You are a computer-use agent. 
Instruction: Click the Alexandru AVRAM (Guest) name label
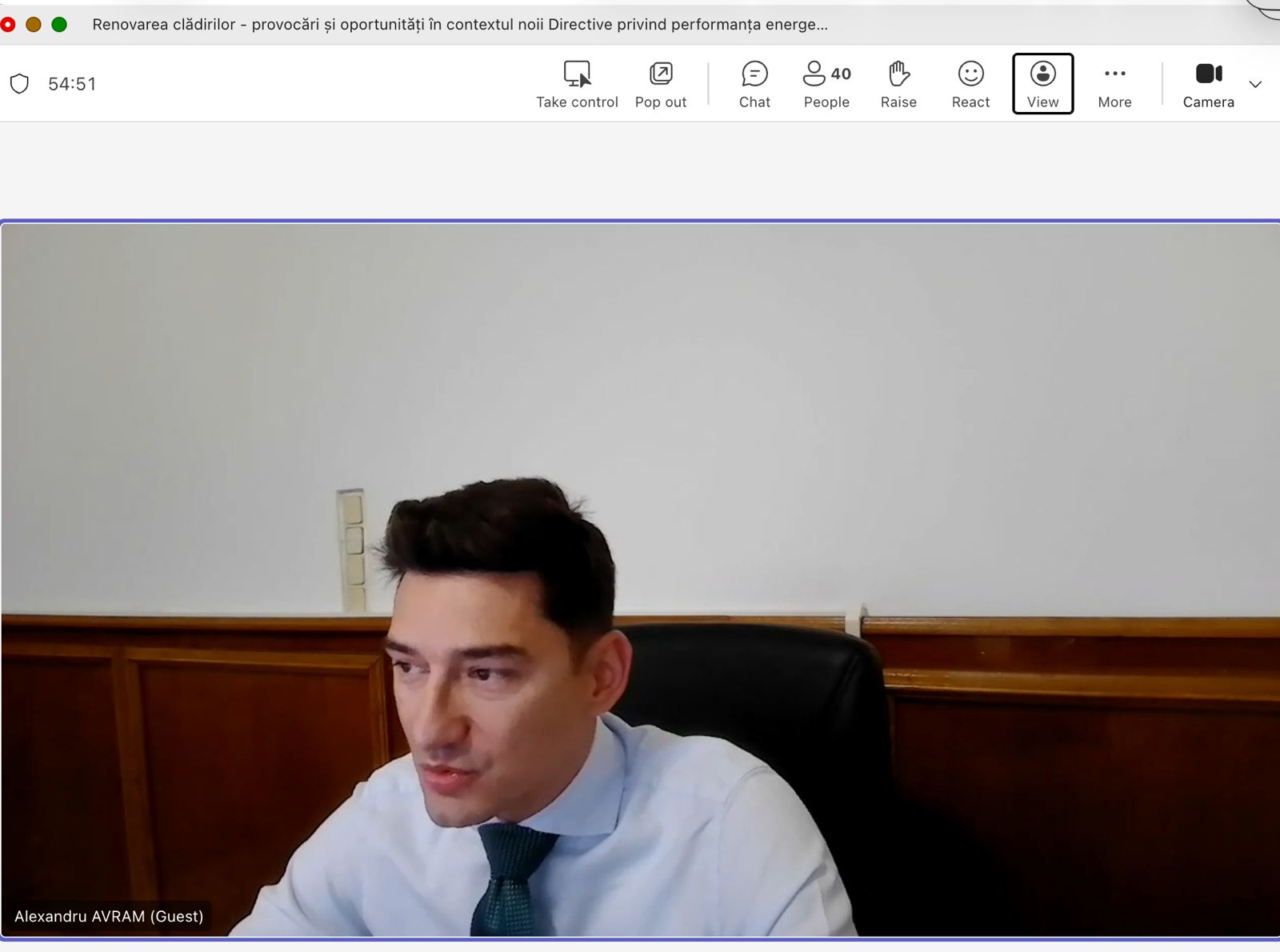(109, 916)
